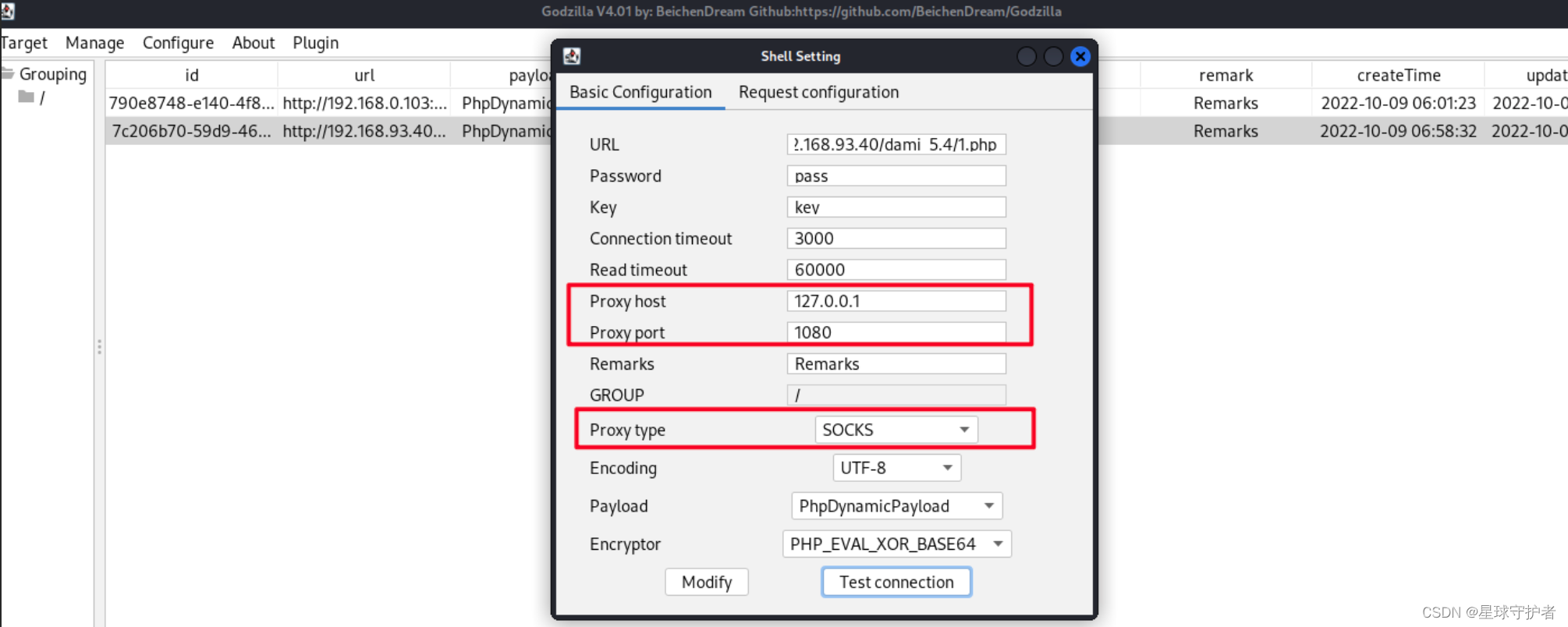This screenshot has width=1568, height=627.
Task: Click the Shell Setting minimize button
Action: point(1027,56)
